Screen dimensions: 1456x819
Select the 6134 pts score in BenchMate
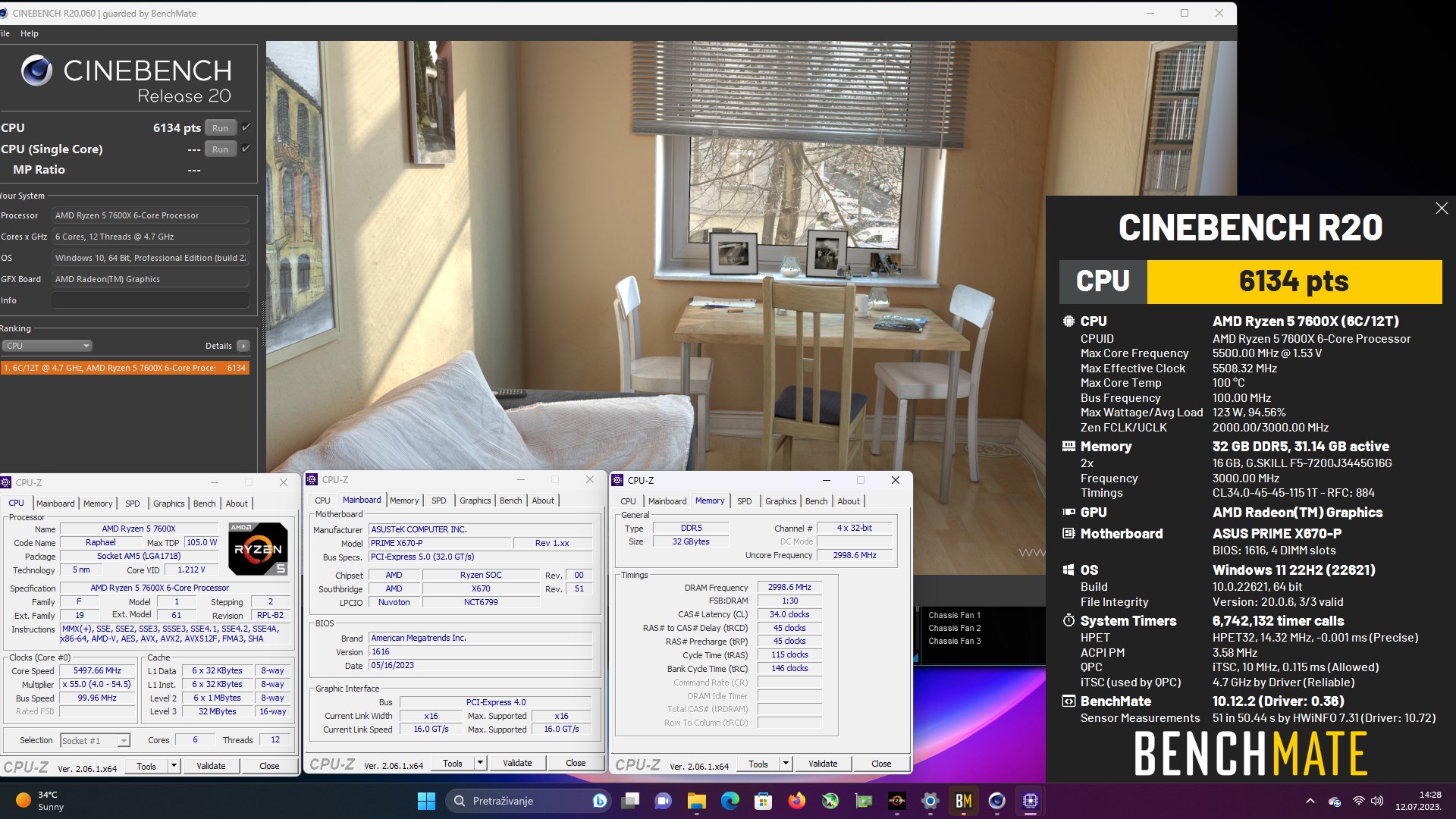tap(1294, 282)
